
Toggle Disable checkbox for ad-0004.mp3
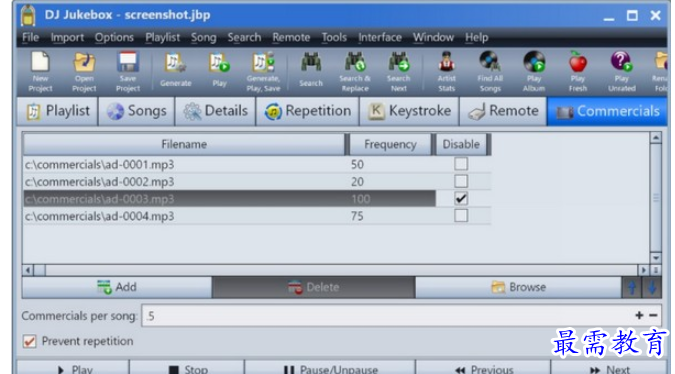(461, 216)
